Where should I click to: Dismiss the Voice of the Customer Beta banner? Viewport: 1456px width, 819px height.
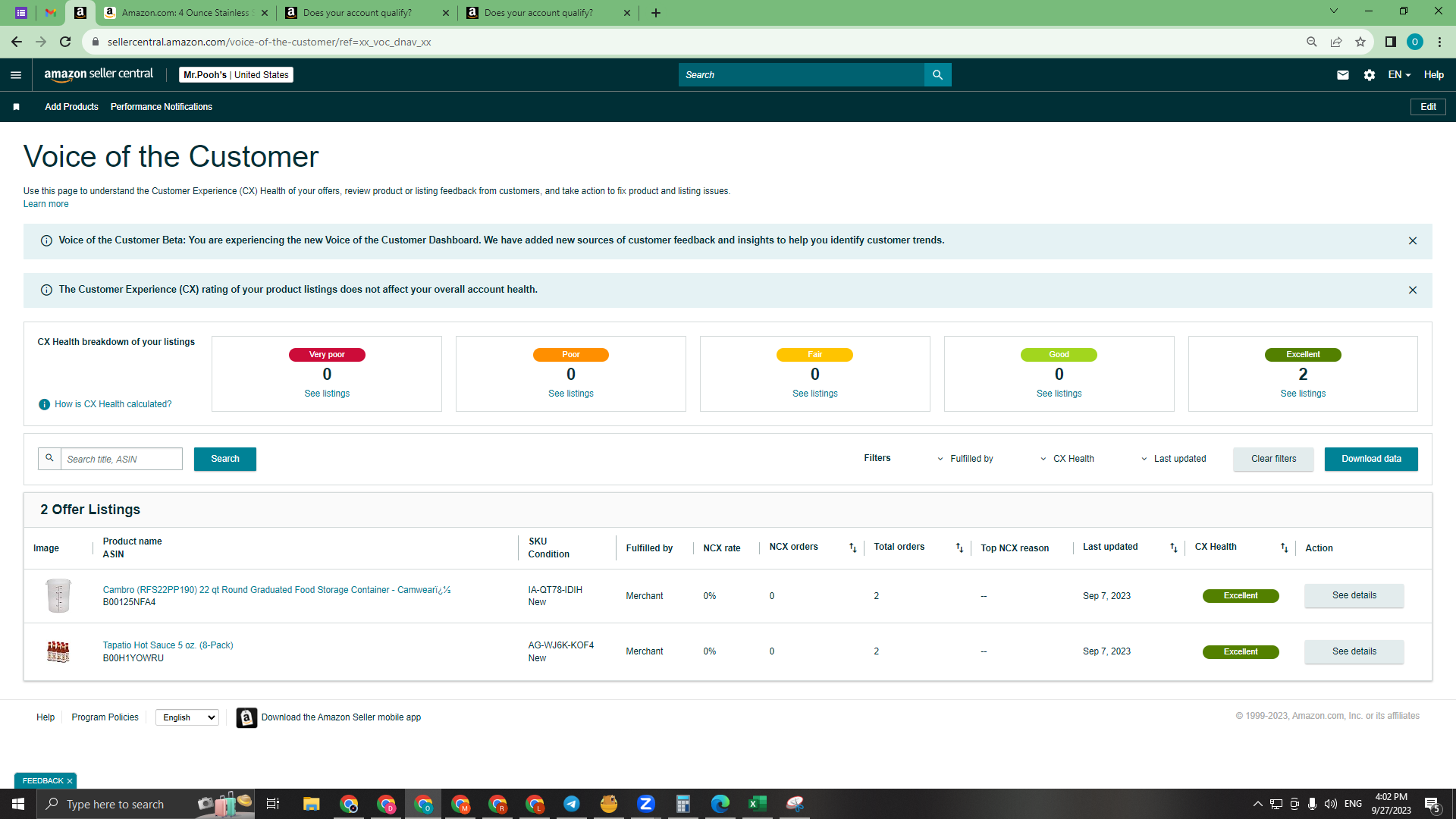(1412, 241)
